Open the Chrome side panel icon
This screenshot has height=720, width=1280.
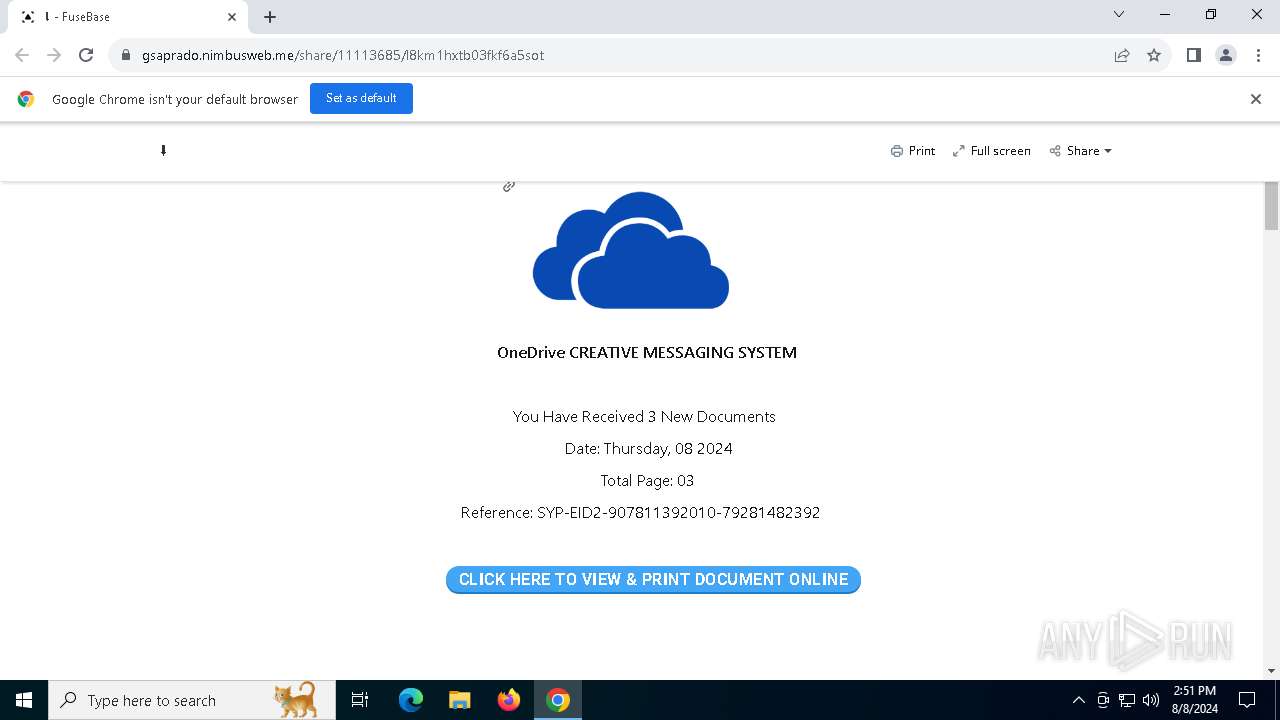1193,55
